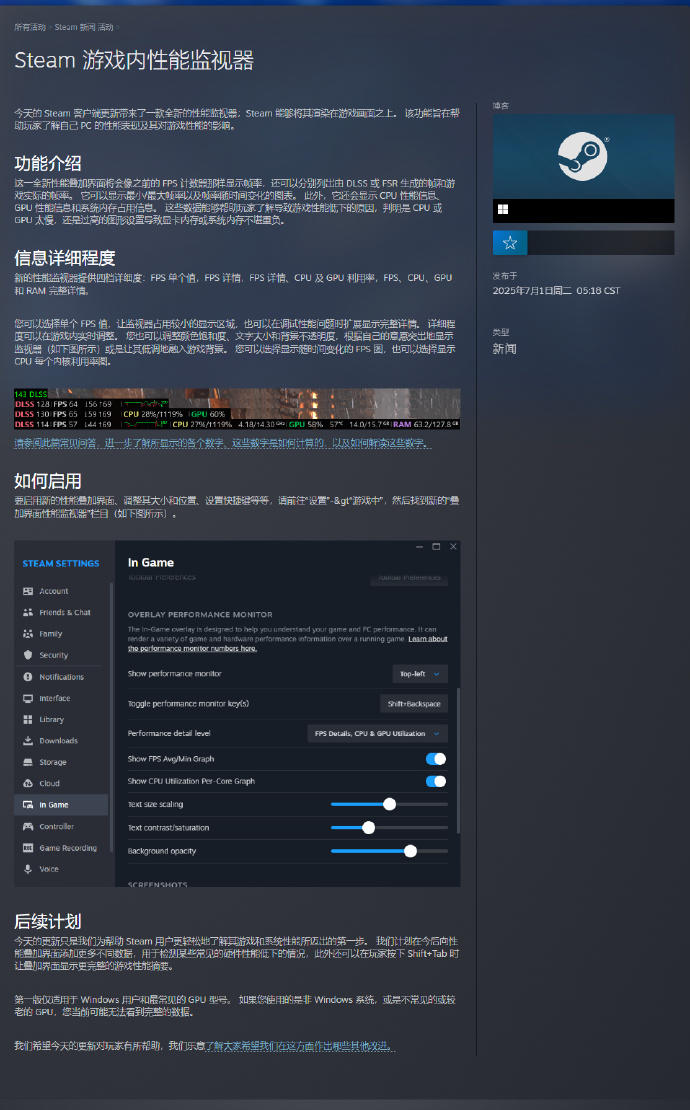690x1110 pixels.
Task: Open the Steam logo capsule image
Action: coord(583,156)
